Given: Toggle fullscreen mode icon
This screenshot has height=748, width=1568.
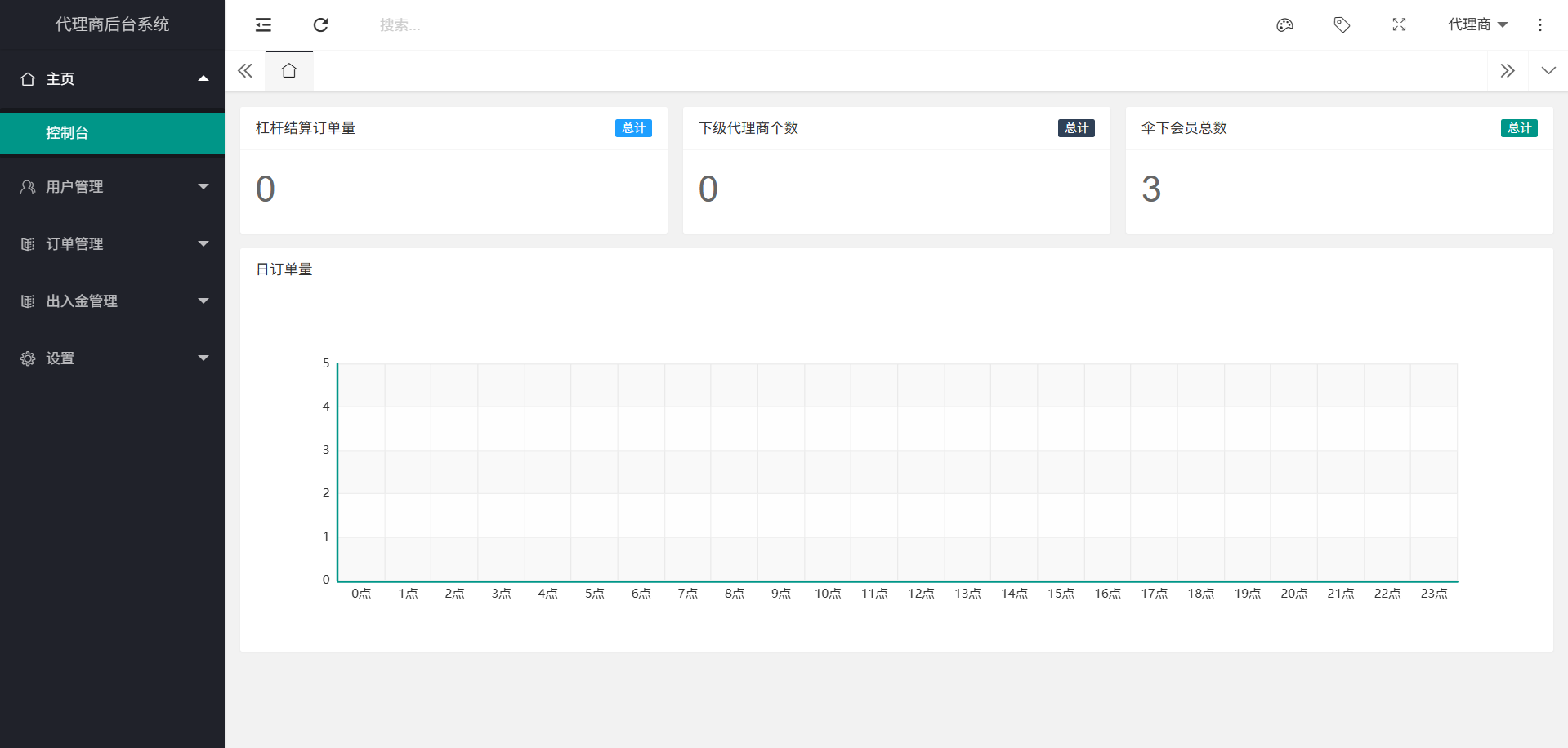Looking at the screenshot, I should coord(1399,25).
